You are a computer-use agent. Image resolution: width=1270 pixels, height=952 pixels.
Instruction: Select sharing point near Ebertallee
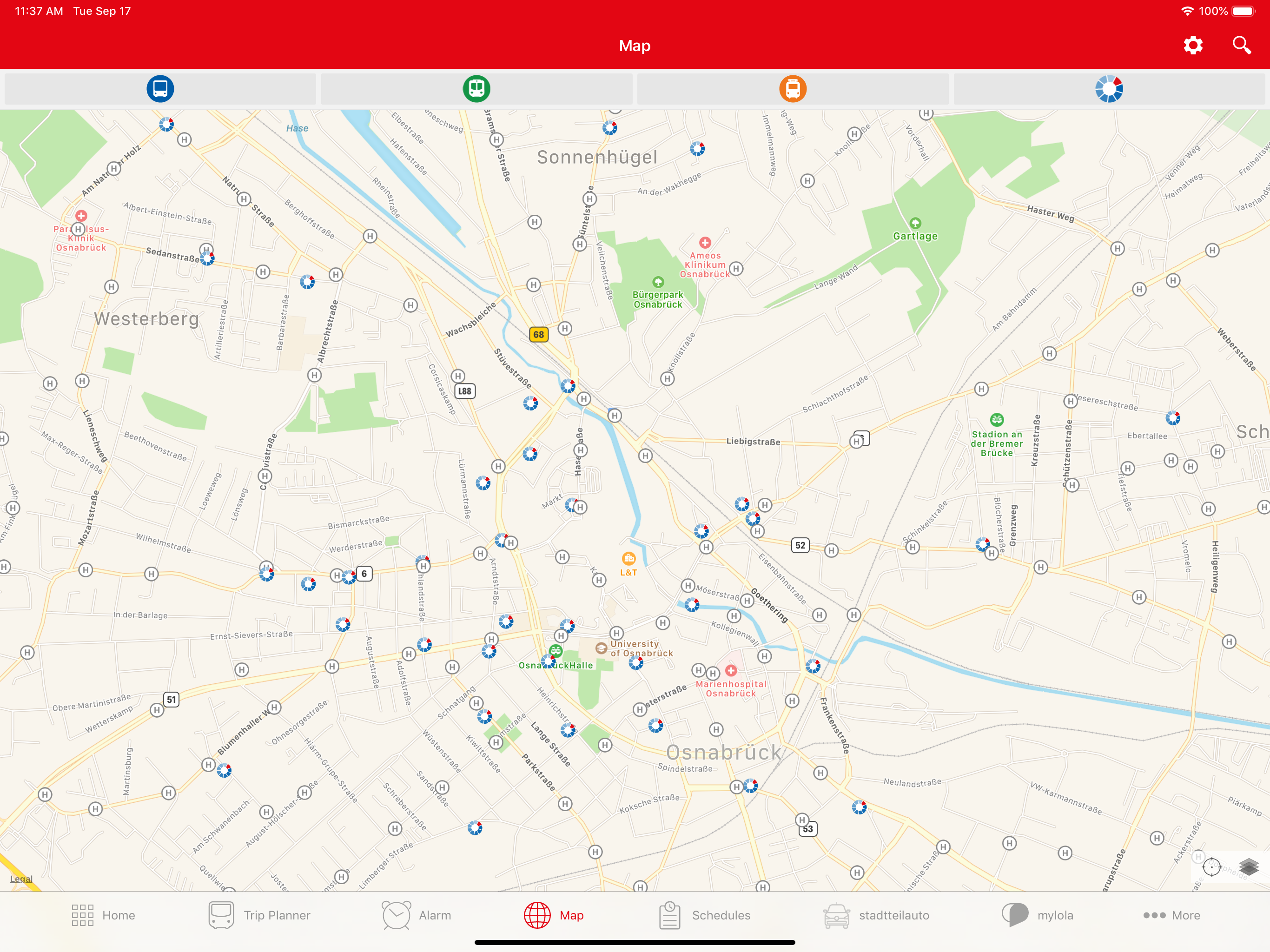click(x=1173, y=417)
